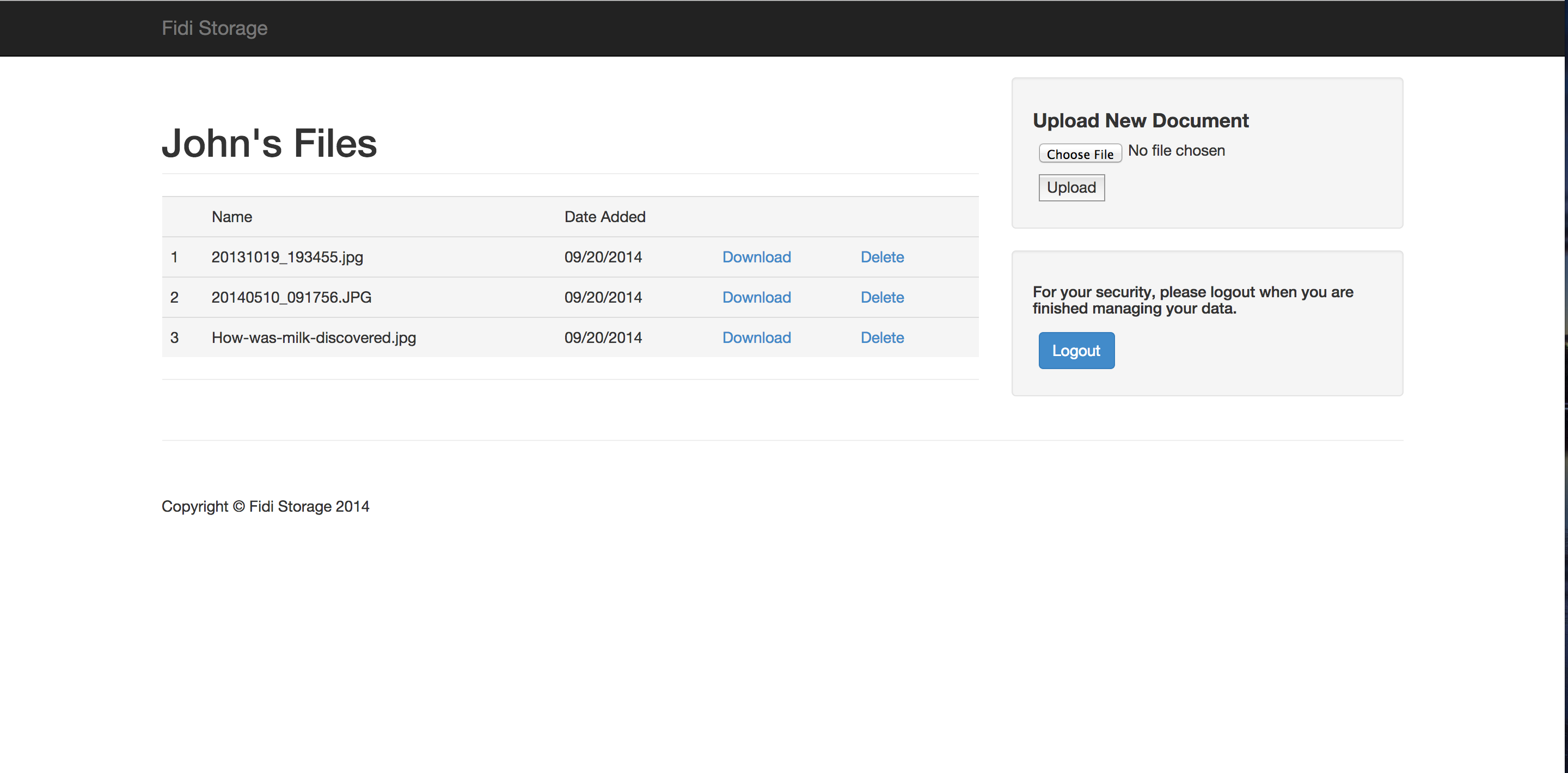The image size is (1568, 773).
Task: Download 20140510_091756.JPG file
Action: coord(756,297)
